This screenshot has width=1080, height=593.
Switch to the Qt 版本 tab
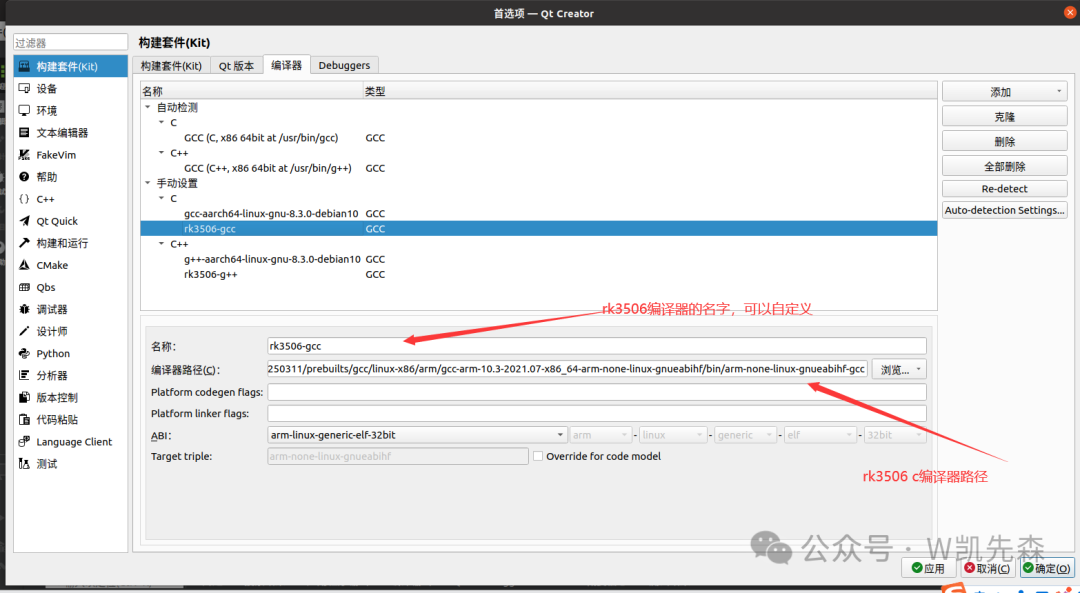point(237,66)
